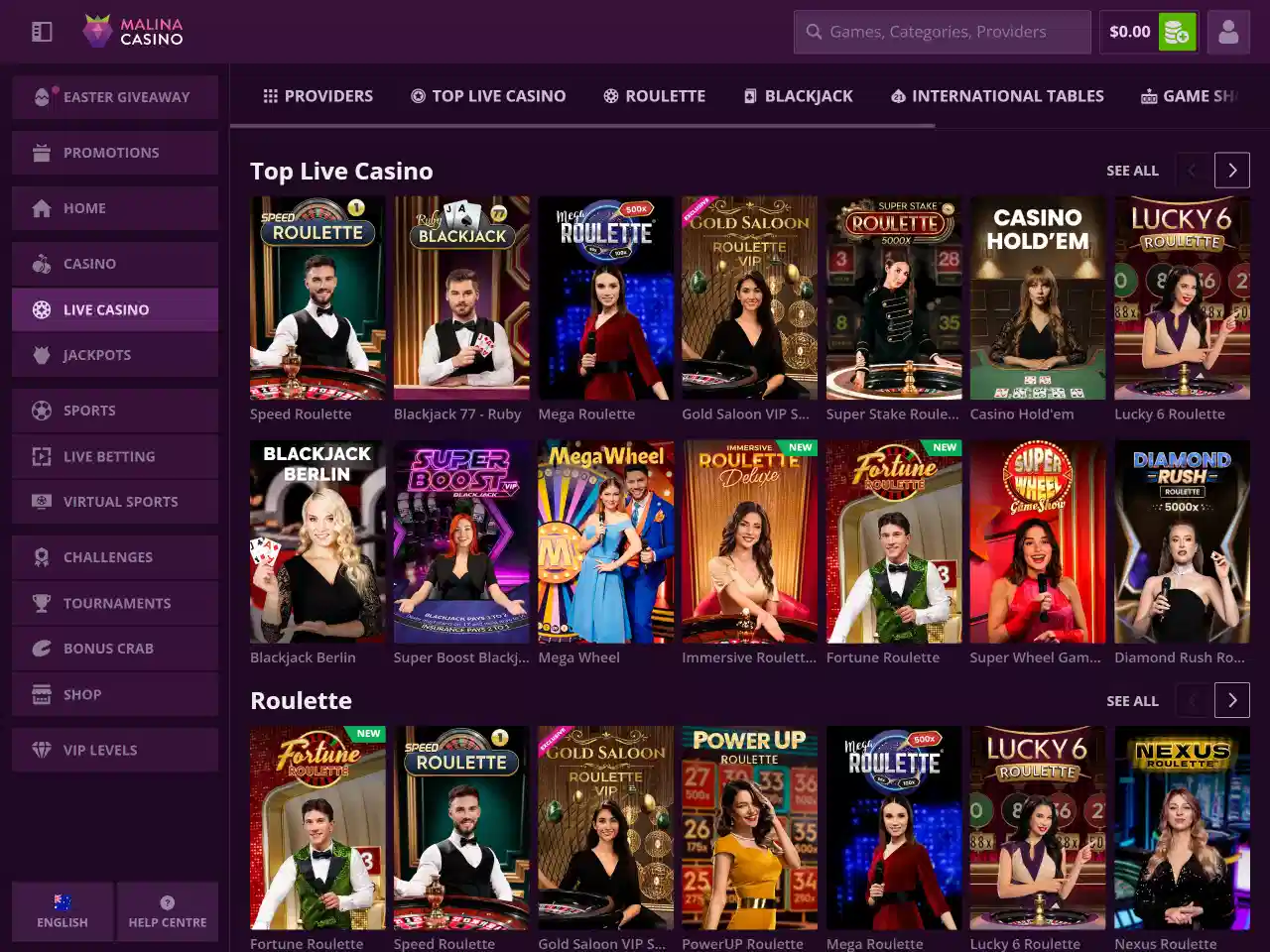
Task: Click the $0.00 balance display
Action: point(1130,32)
